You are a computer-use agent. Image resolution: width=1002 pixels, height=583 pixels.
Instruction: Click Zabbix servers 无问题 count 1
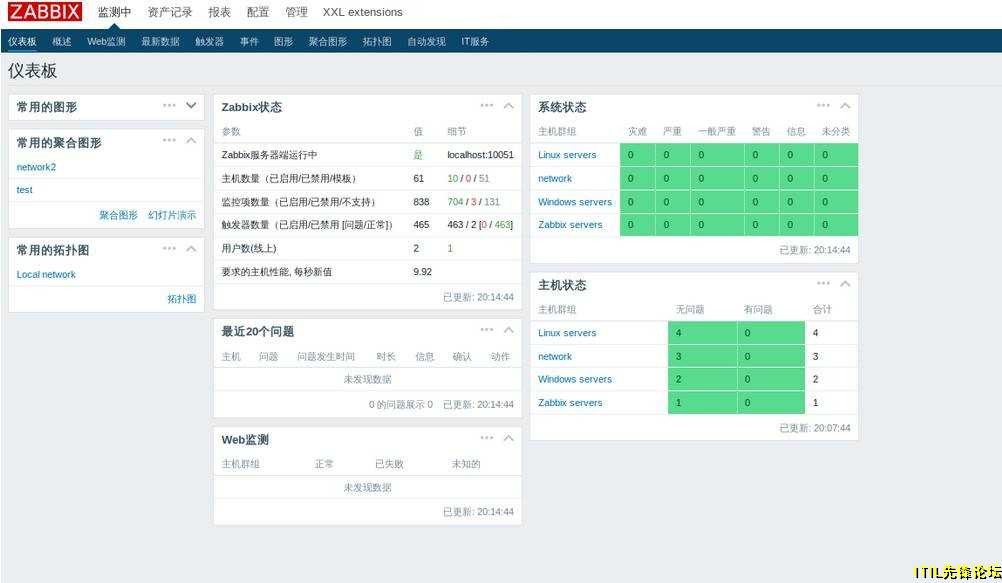[x=679, y=403]
